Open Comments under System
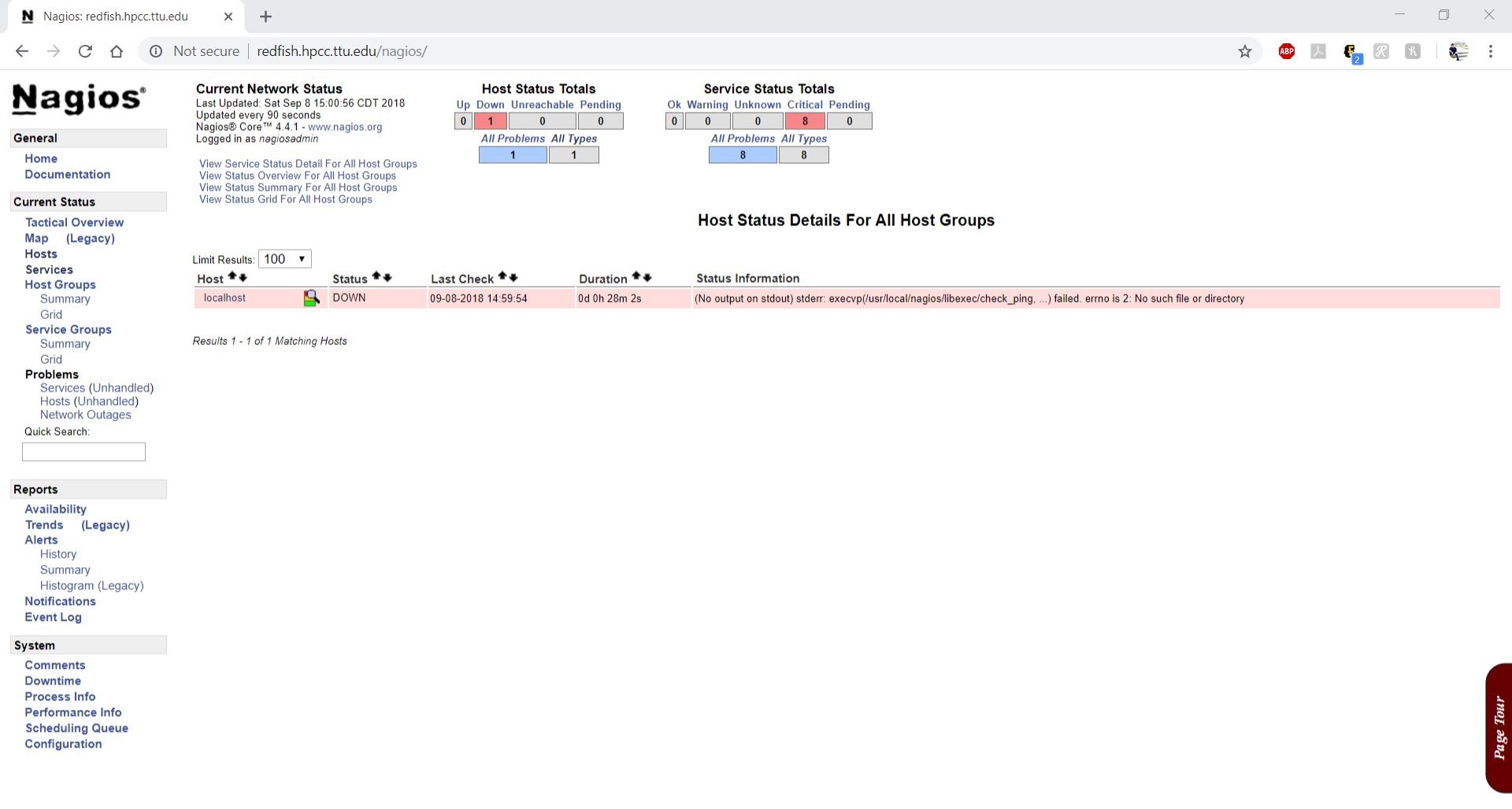1512x809 pixels. [x=55, y=665]
